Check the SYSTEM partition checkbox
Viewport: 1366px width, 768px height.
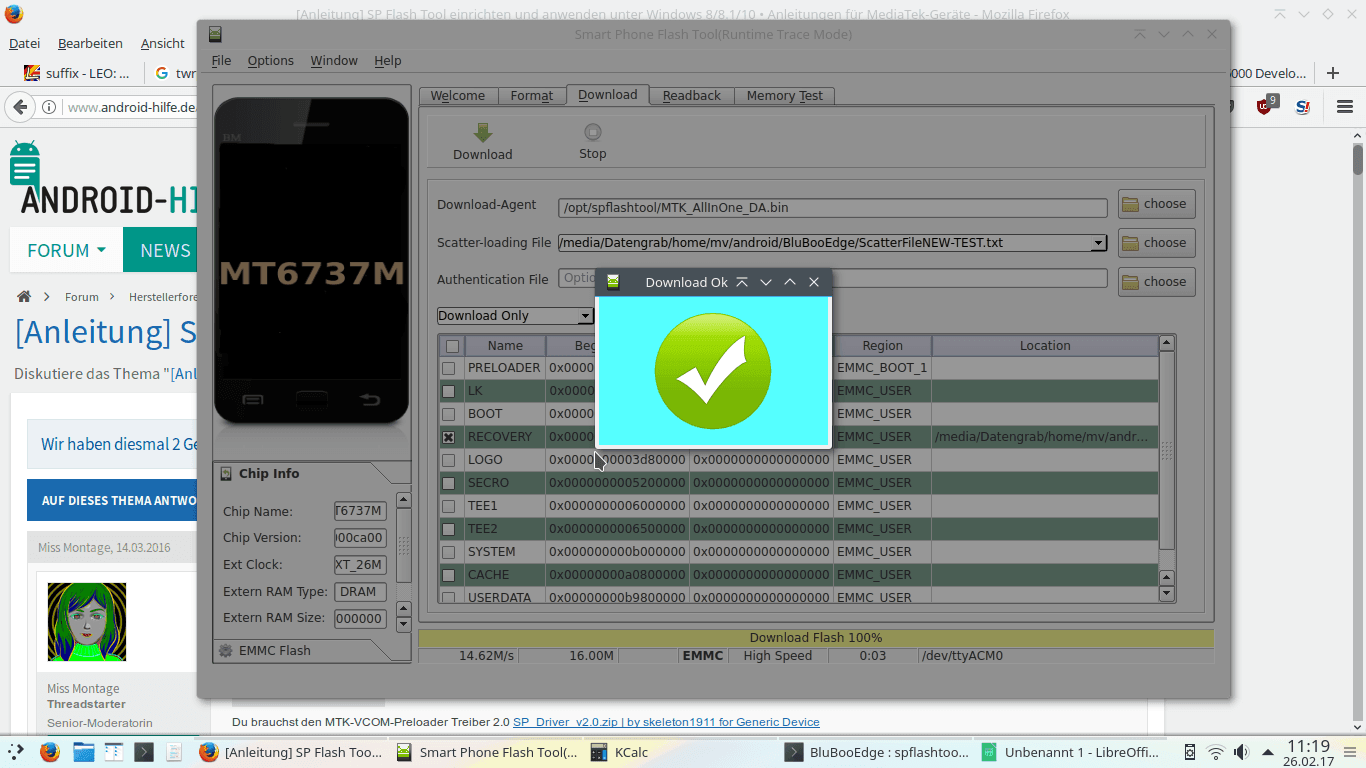[x=449, y=552]
